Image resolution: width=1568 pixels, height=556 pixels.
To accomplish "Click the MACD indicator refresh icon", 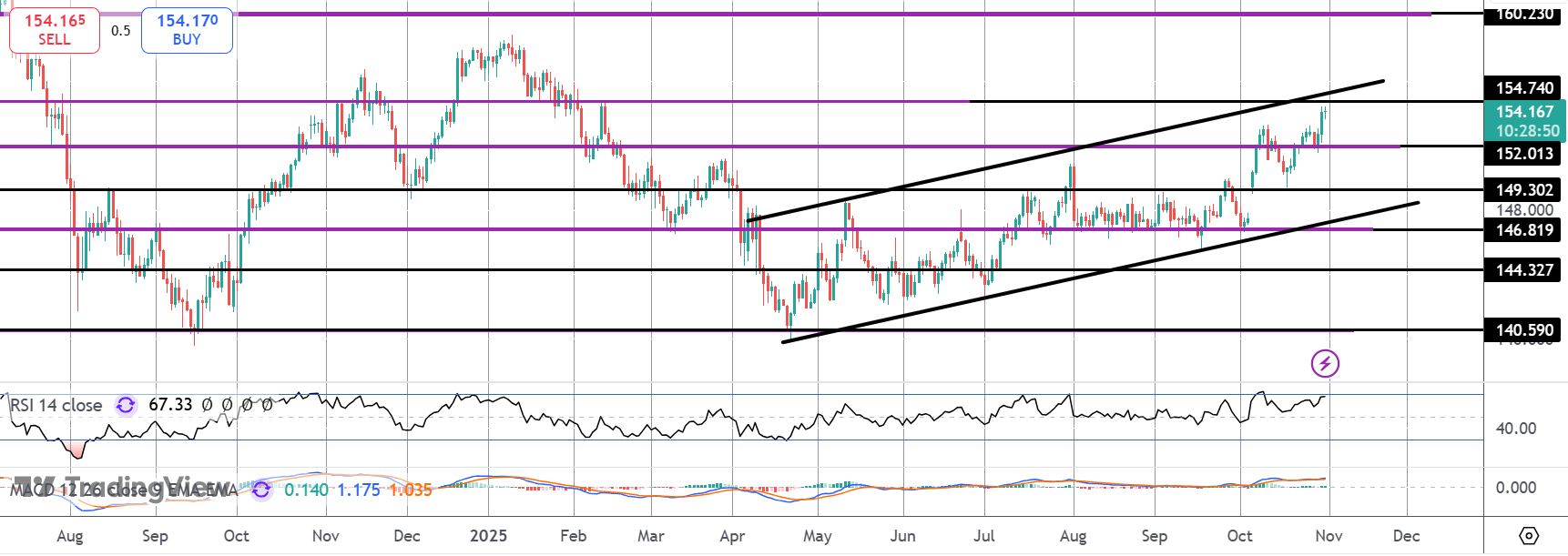I will 261,490.
